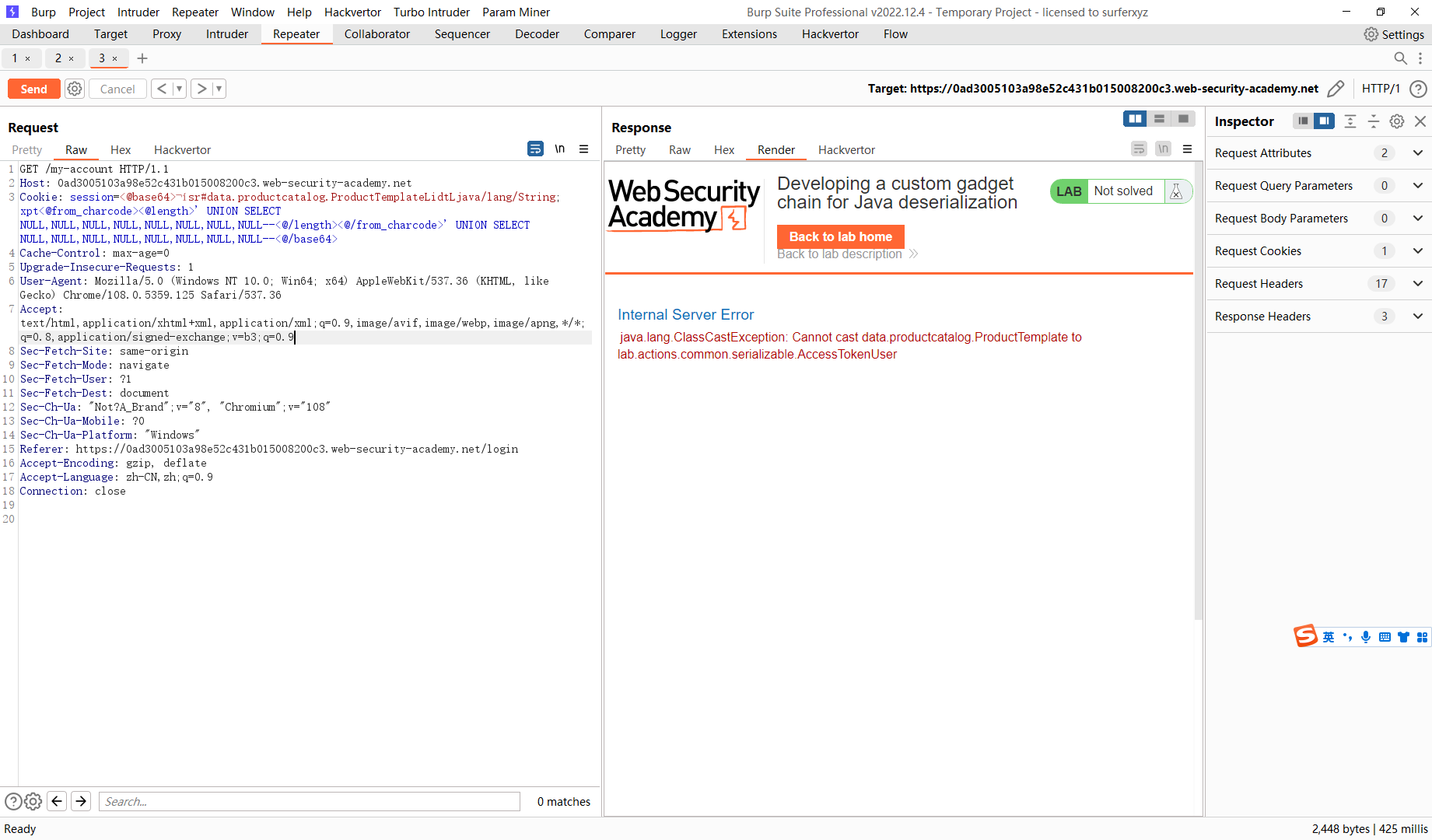Click the Repeater settings gear beside Send
This screenshot has width=1432, height=840.
pos(75,89)
